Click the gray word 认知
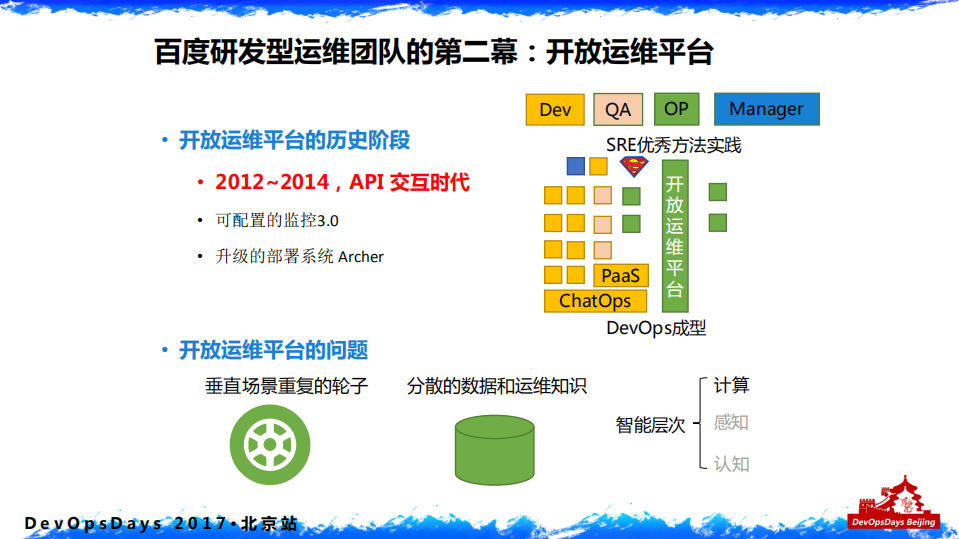This screenshot has height=539, width=959. click(x=731, y=464)
